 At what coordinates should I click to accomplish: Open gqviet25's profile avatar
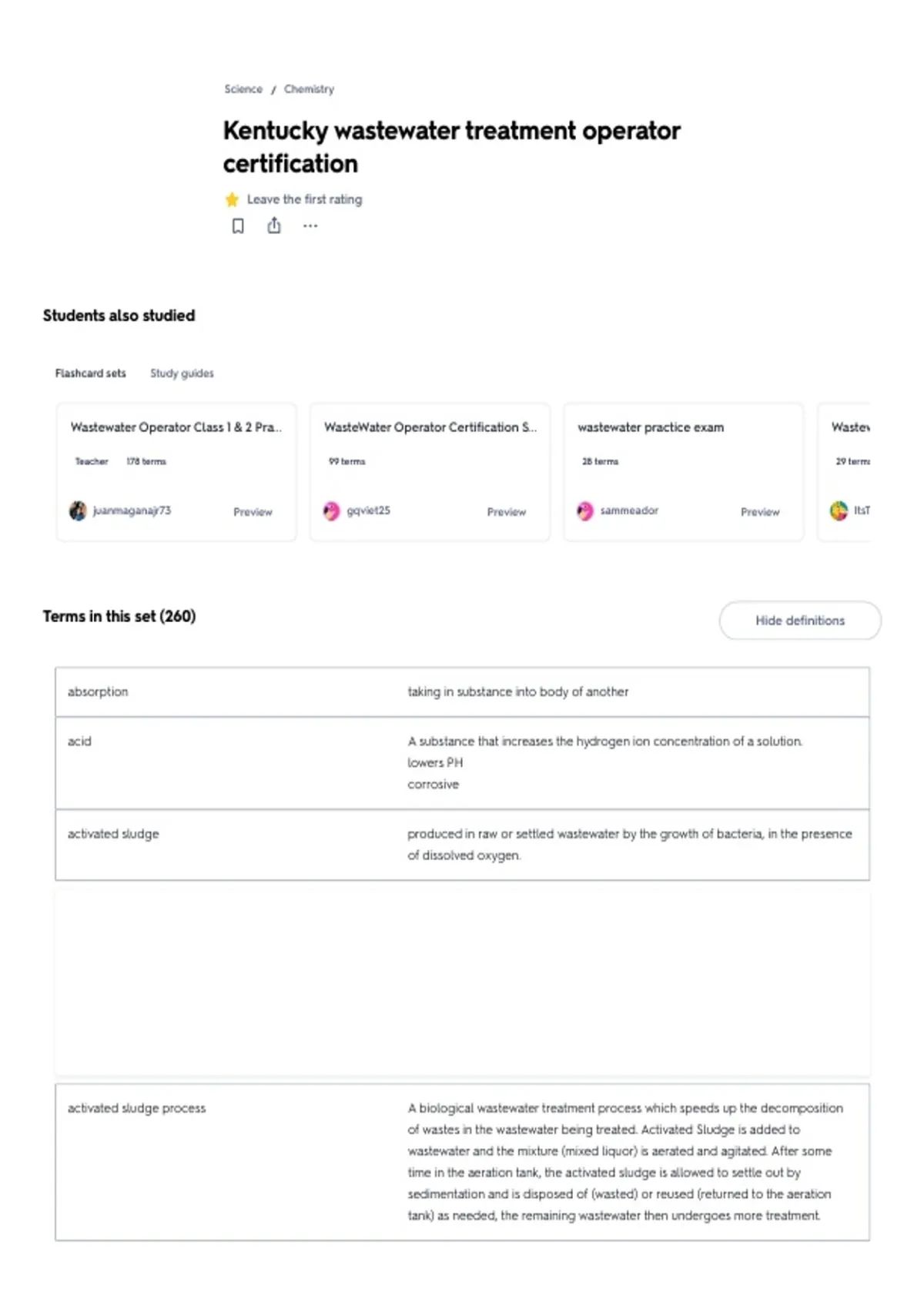(331, 511)
